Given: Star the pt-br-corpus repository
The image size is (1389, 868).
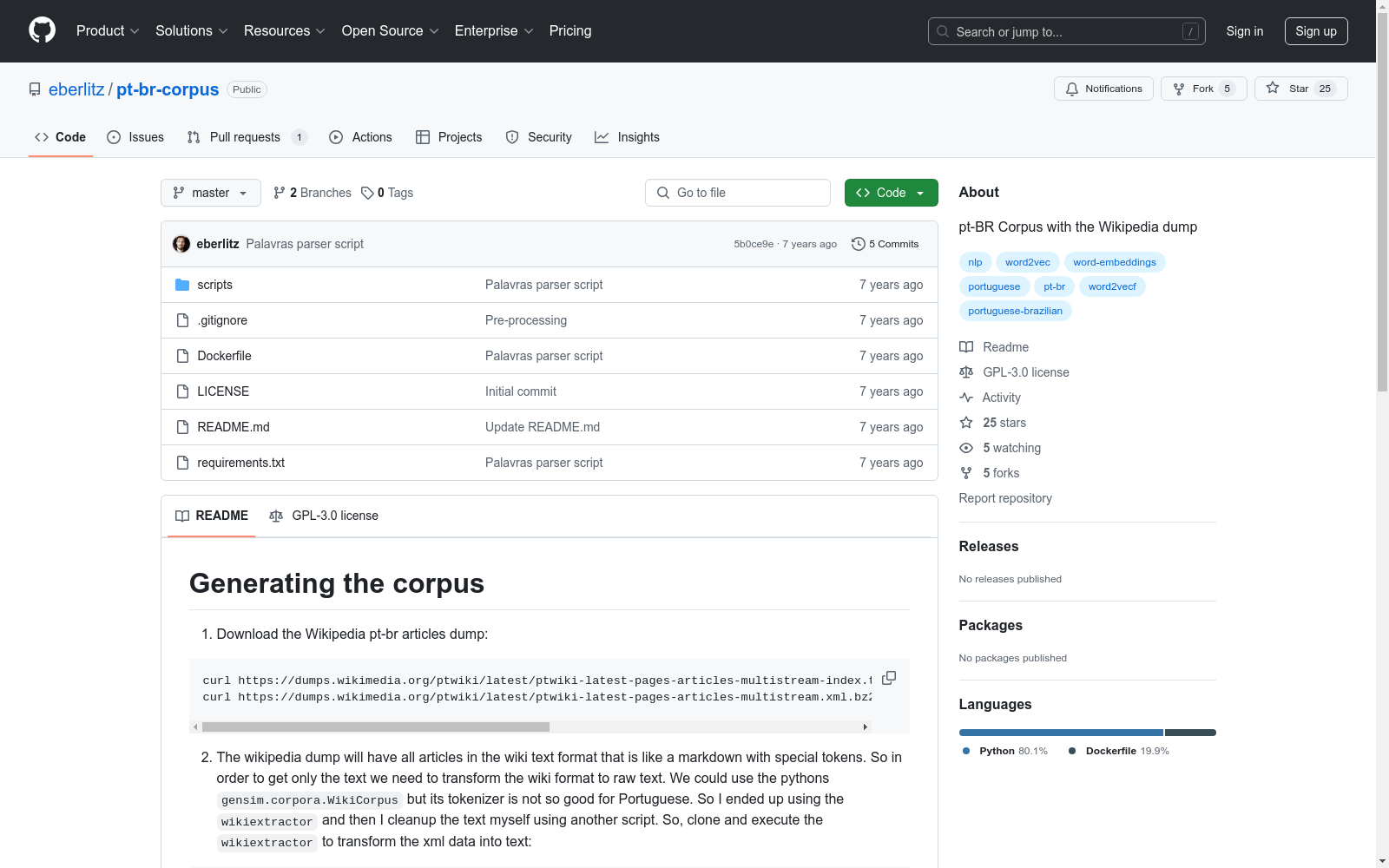Looking at the screenshot, I should 1300,89.
